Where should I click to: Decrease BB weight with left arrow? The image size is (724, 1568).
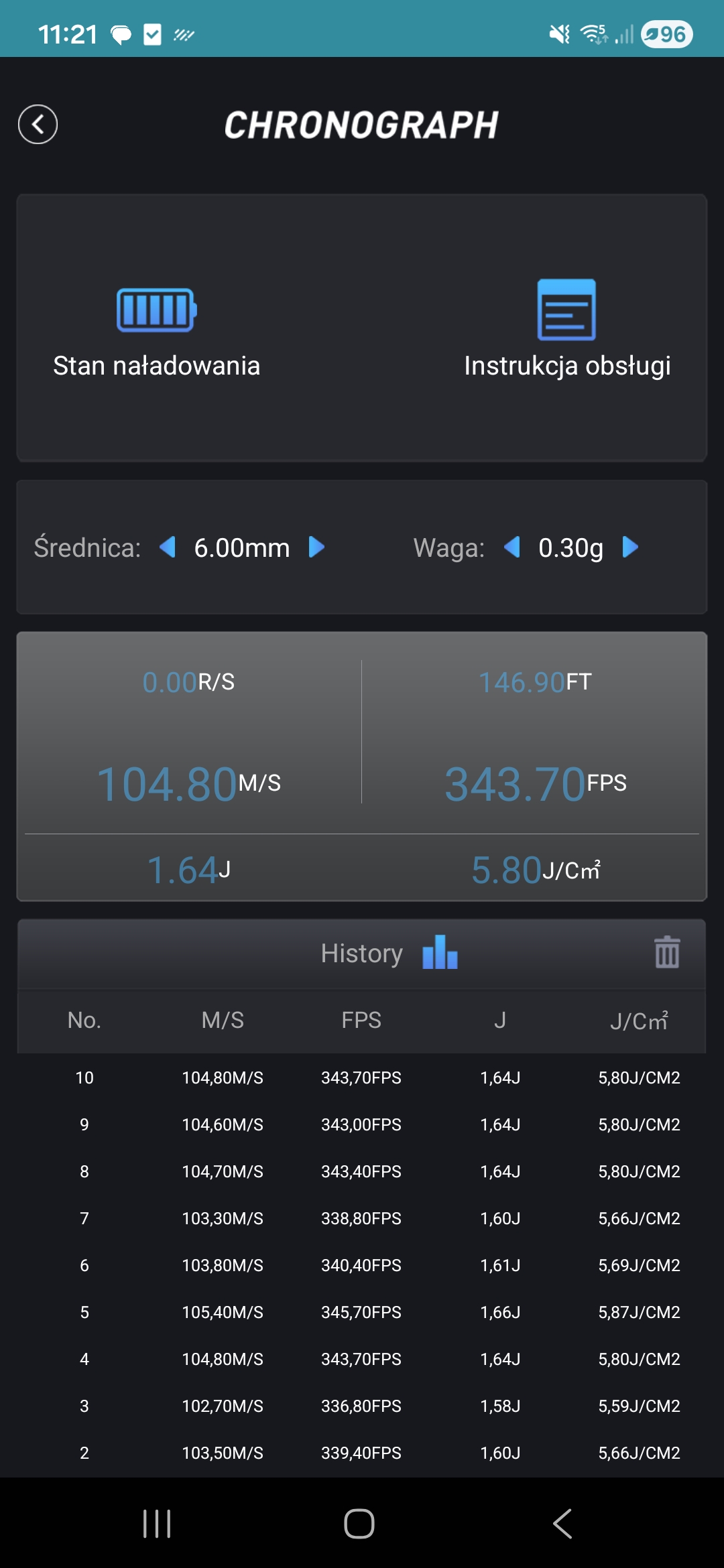coord(512,547)
